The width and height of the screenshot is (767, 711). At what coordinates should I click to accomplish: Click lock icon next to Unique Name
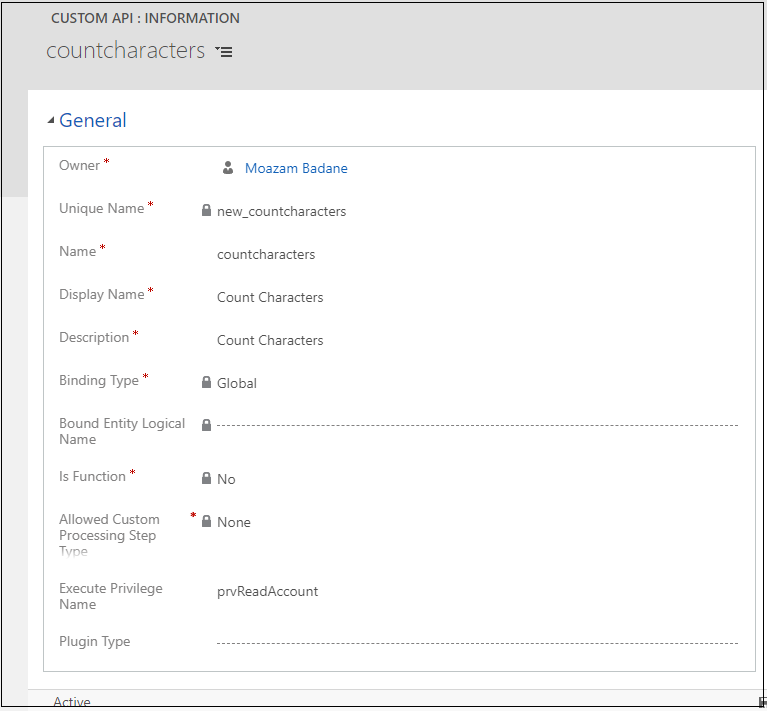coord(206,210)
